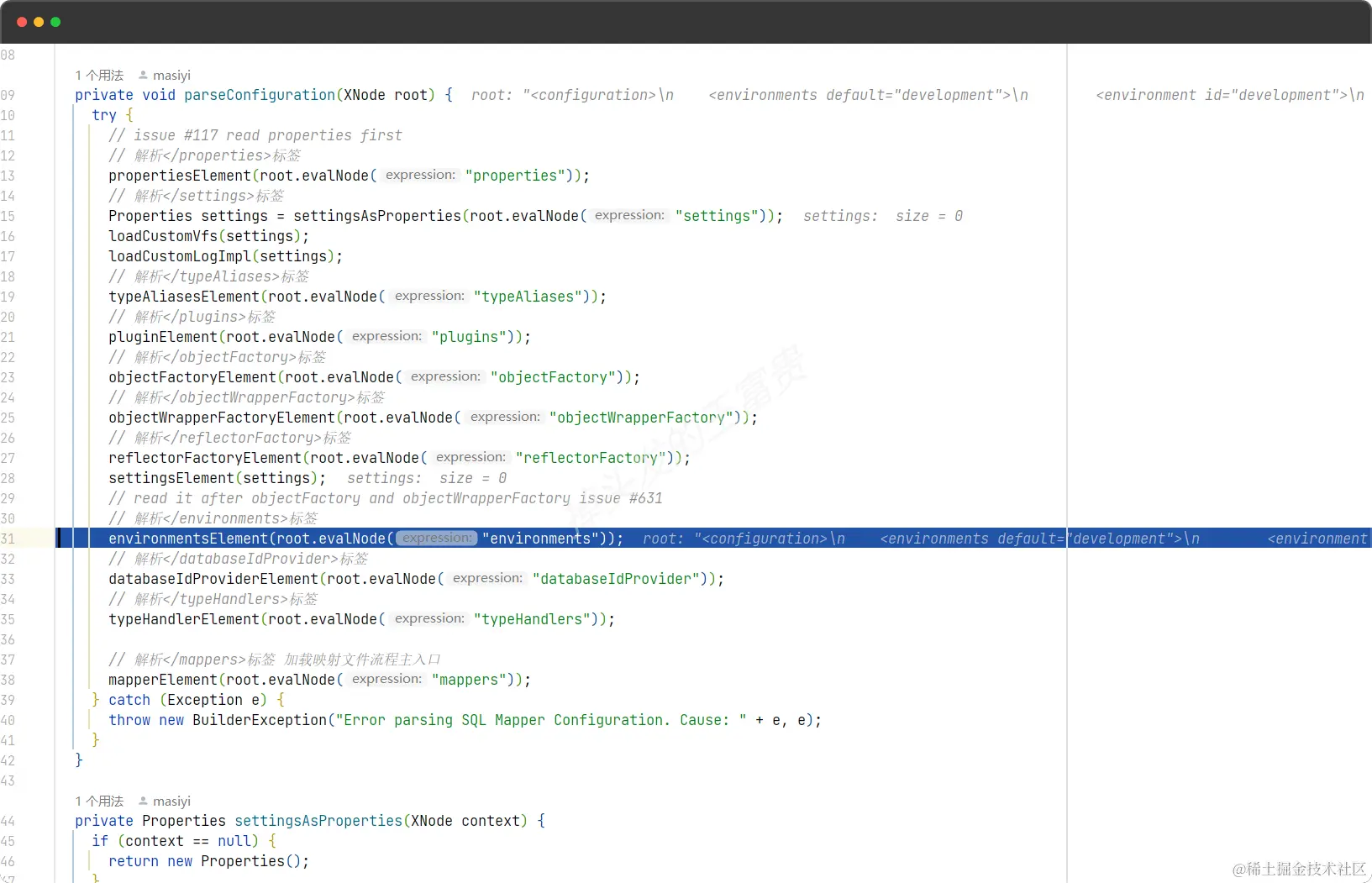Minimize the window with the yellow button
This screenshot has width=1372, height=883.
tap(39, 22)
